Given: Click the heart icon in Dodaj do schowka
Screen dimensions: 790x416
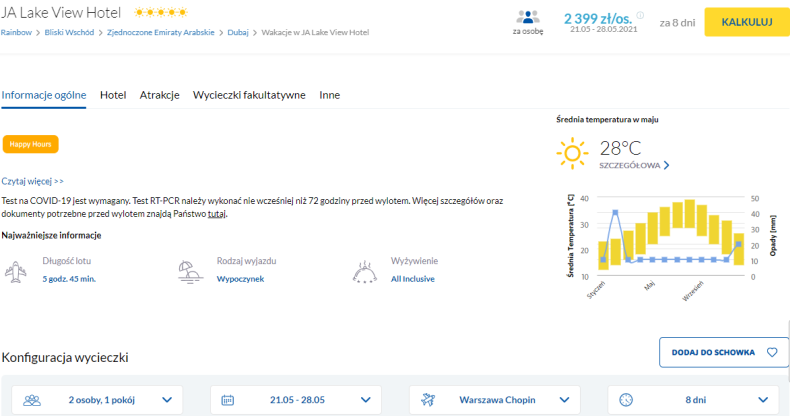Looking at the screenshot, I should coord(772,352).
